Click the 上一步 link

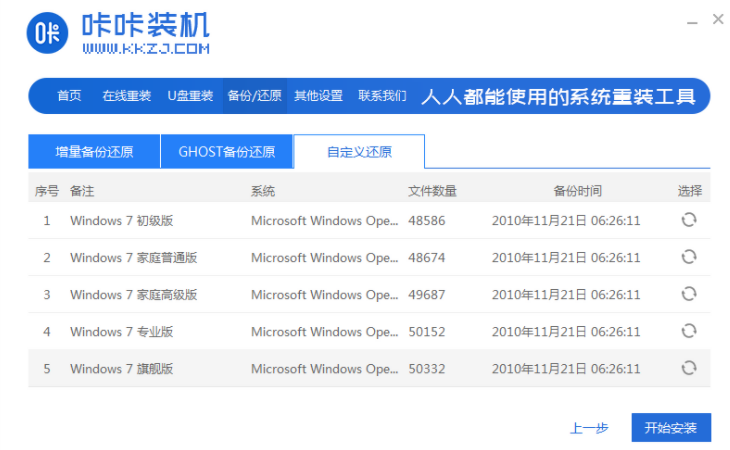[x=589, y=428]
